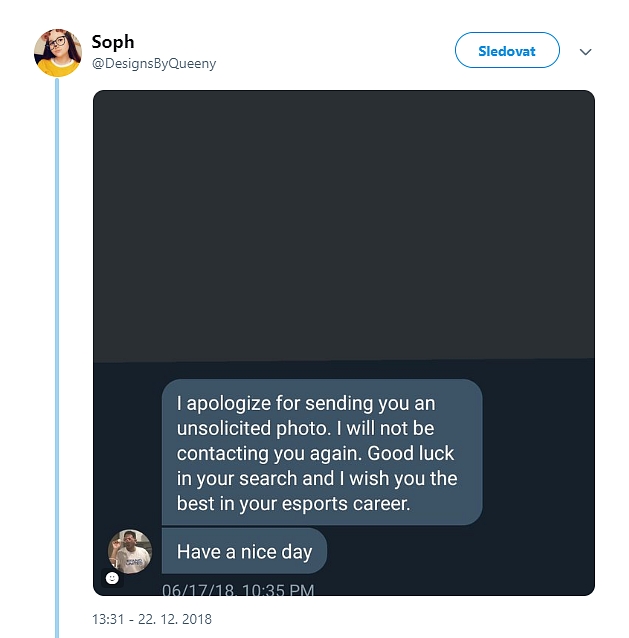Click the Soph display name

point(112,42)
